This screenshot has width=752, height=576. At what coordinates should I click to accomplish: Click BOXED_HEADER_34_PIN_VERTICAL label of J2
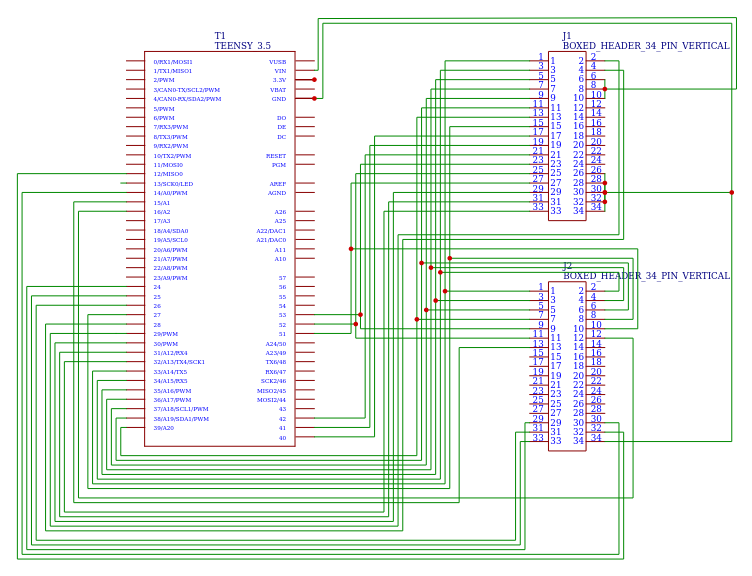tap(646, 276)
